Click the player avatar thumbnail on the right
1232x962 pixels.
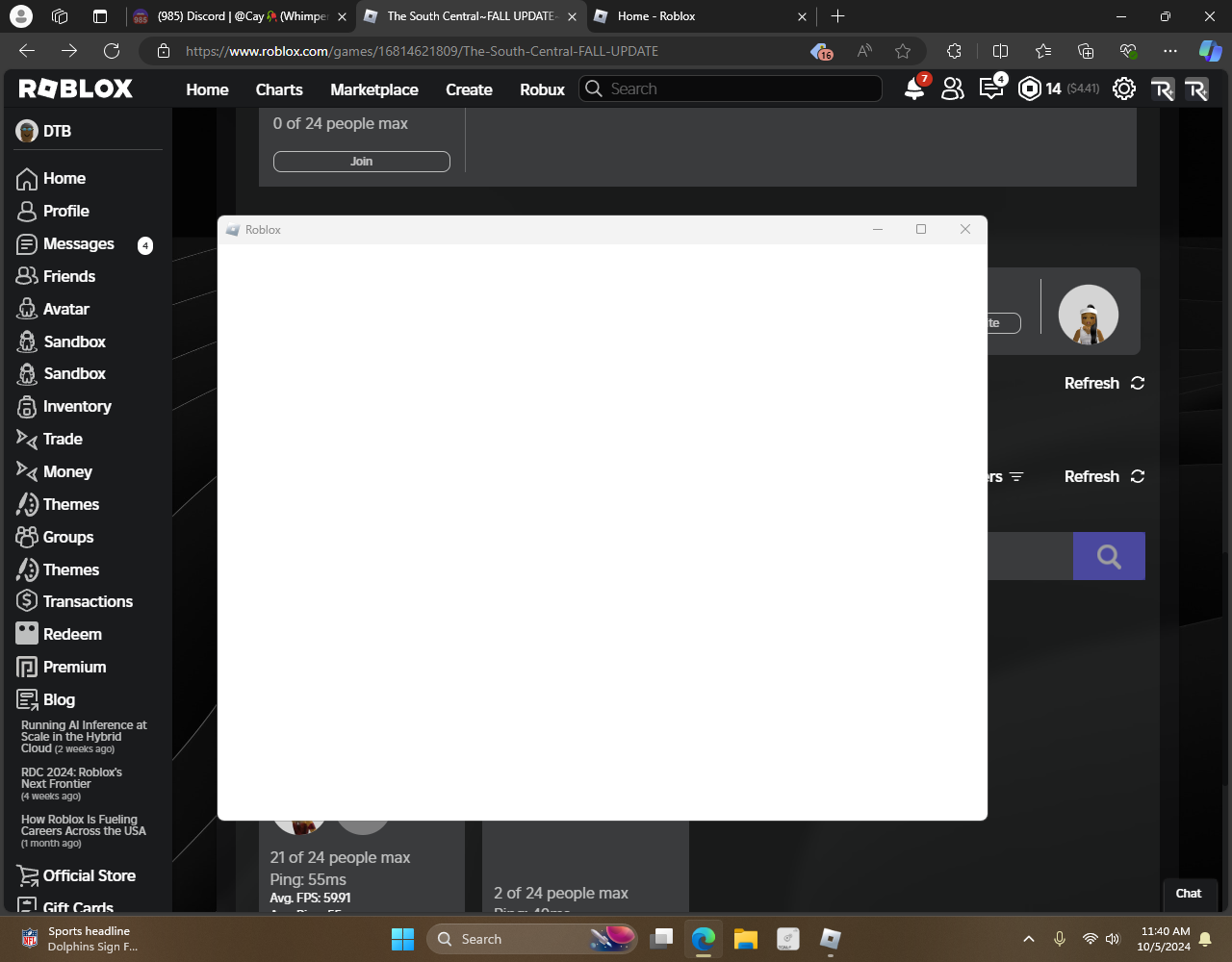[1089, 315]
